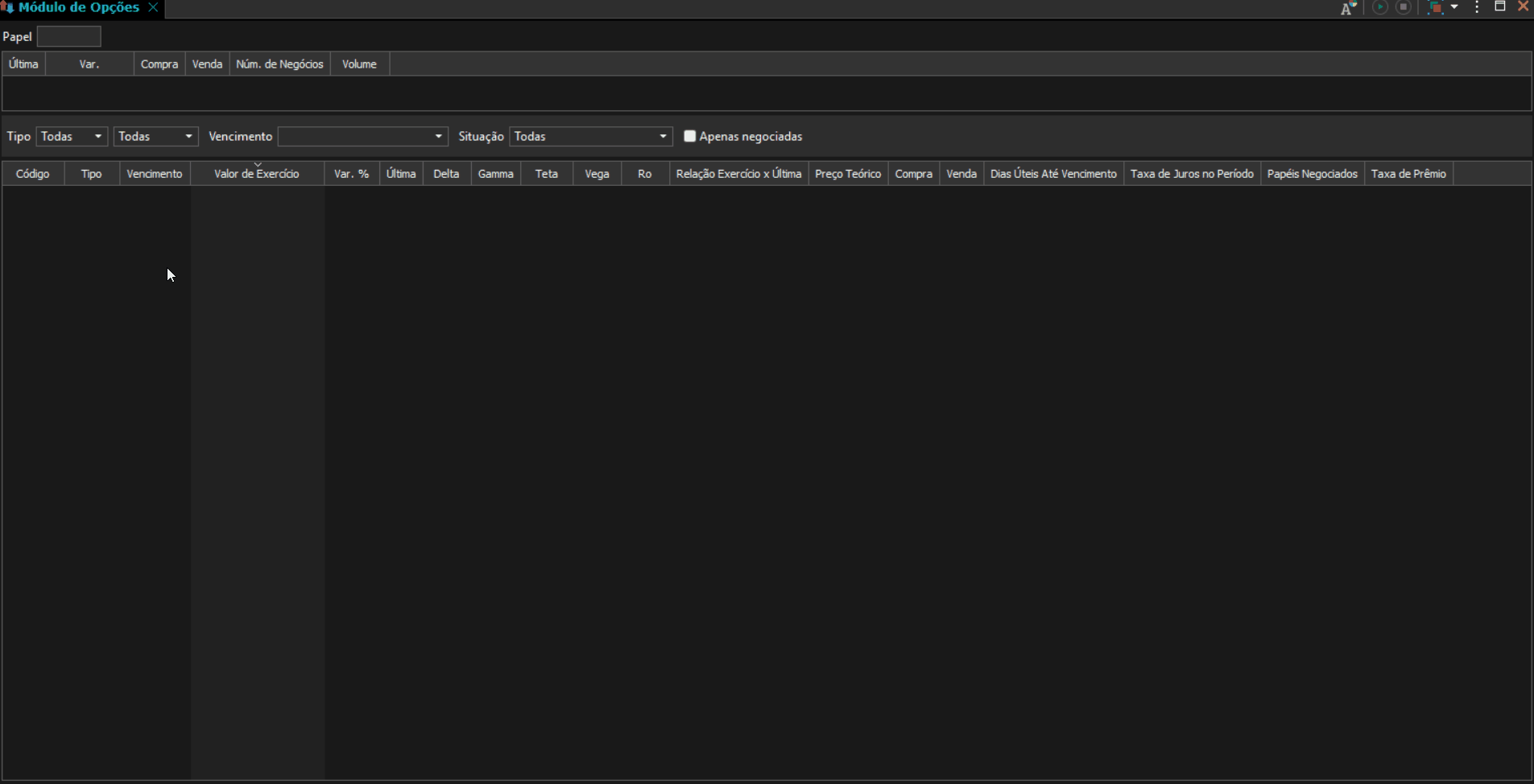Image resolution: width=1534 pixels, height=784 pixels.
Task: Enable Apenas negociadas checkbox
Action: coord(690,137)
